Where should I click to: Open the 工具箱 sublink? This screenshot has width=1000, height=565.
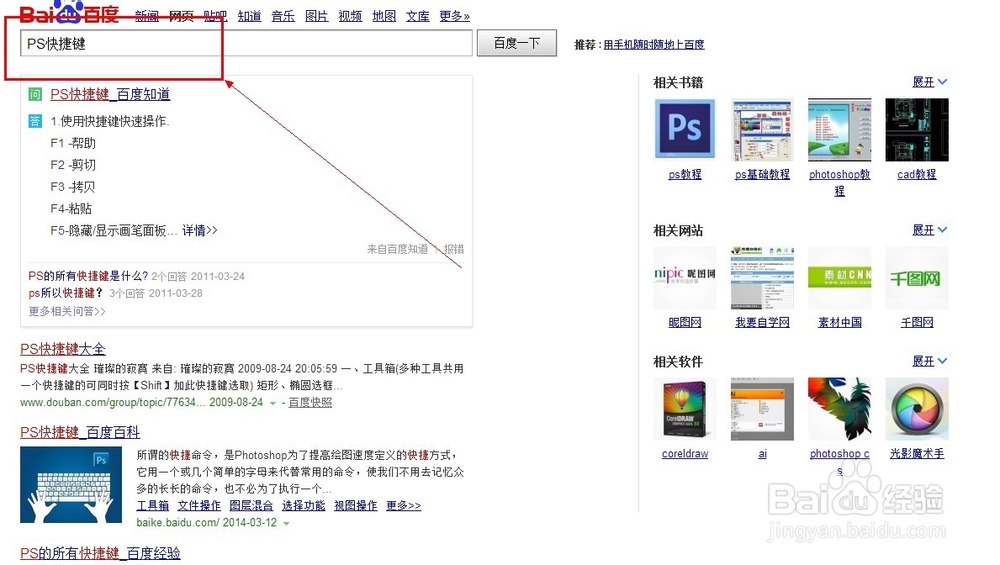click(152, 506)
